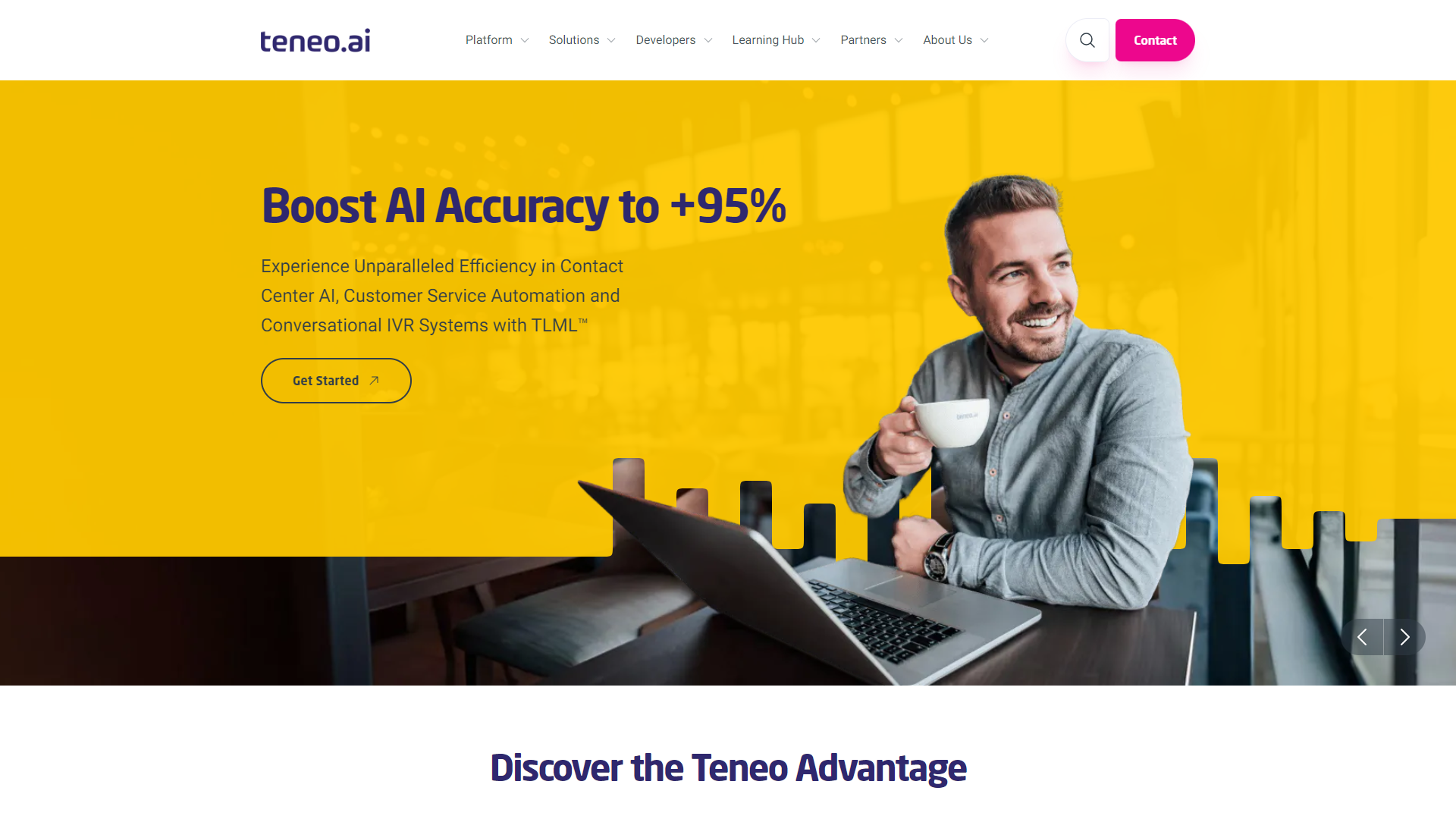Image resolution: width=1456 pixels, height=819 pixels.
Task: Click the next slide arrow icon
Action: tap(1405, 637)
